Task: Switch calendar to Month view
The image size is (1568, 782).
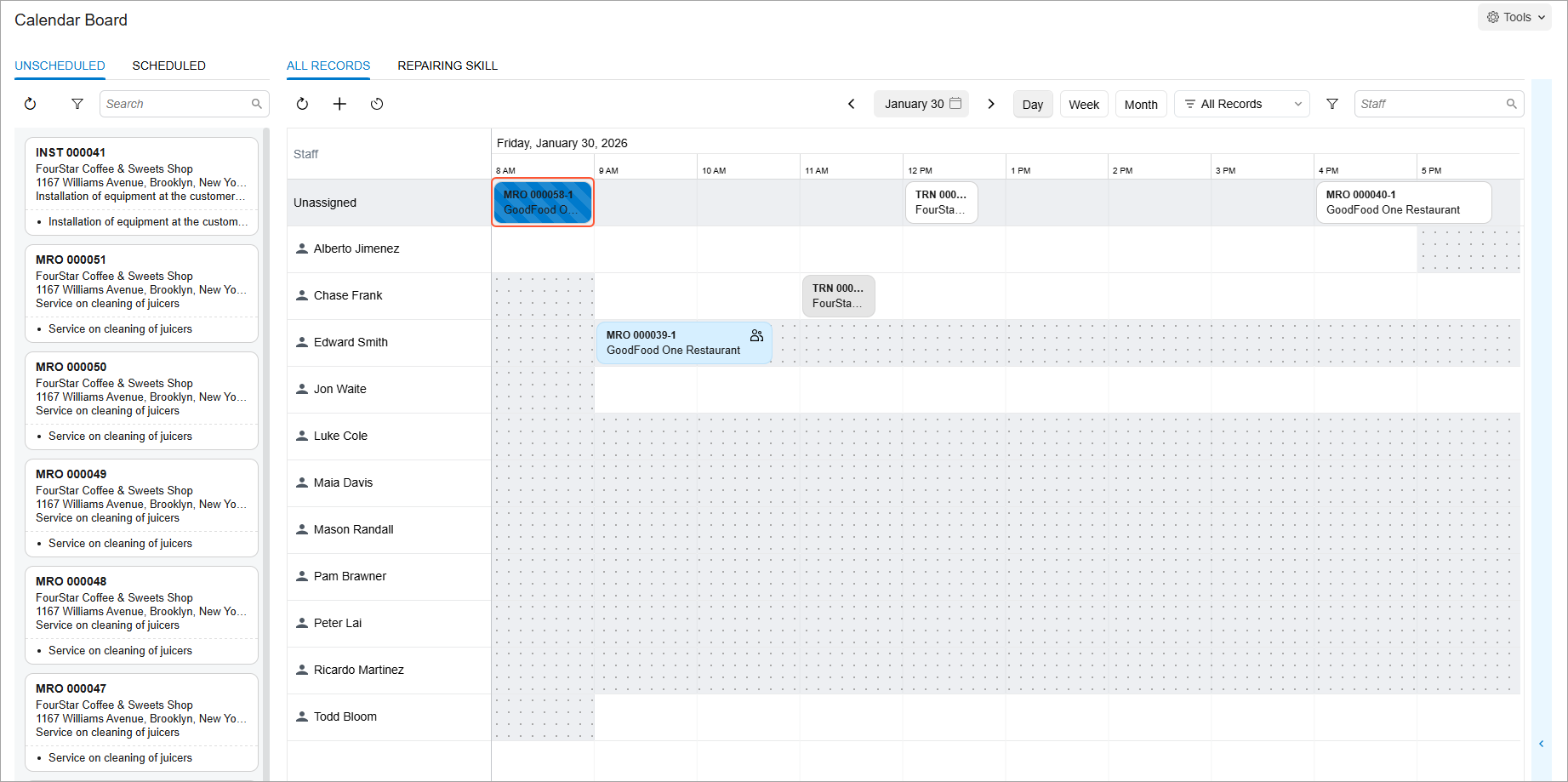Action: [1141, 104]
